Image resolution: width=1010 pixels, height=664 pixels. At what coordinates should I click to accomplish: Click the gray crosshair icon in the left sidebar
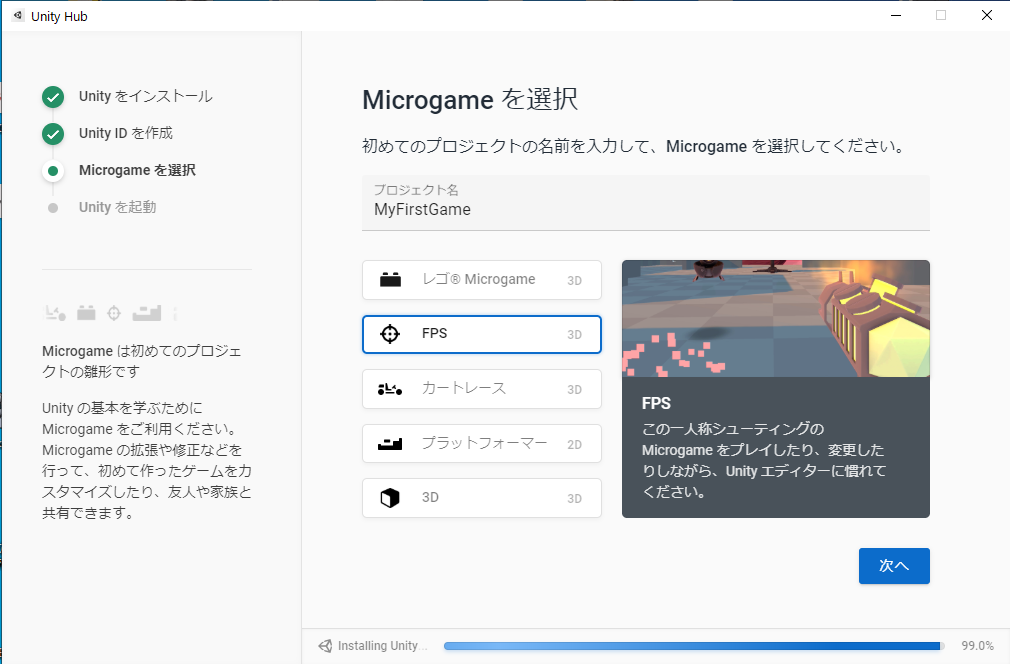[x=114, y=313]
